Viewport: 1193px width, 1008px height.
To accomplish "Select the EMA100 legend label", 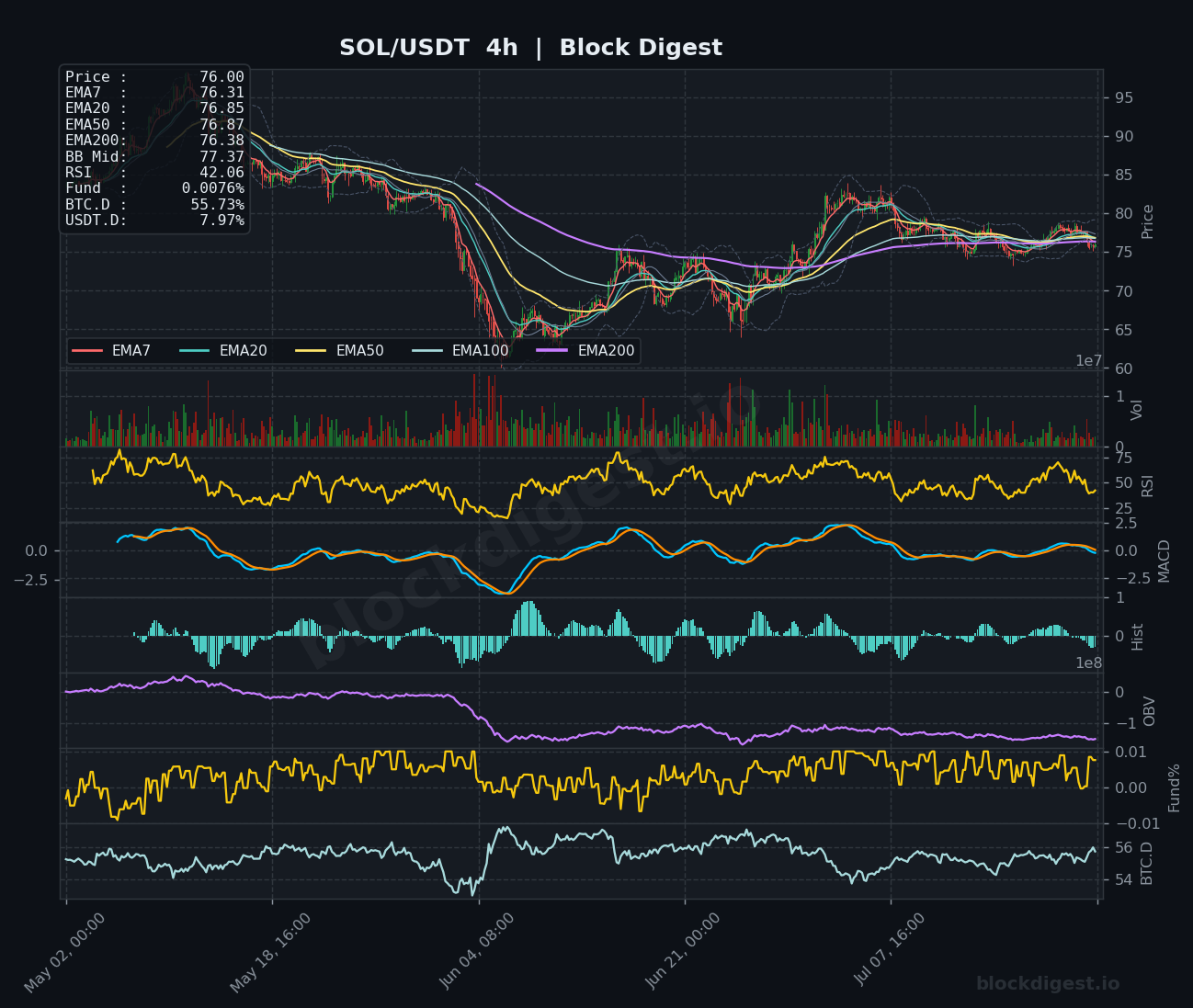I will [481, 351].
